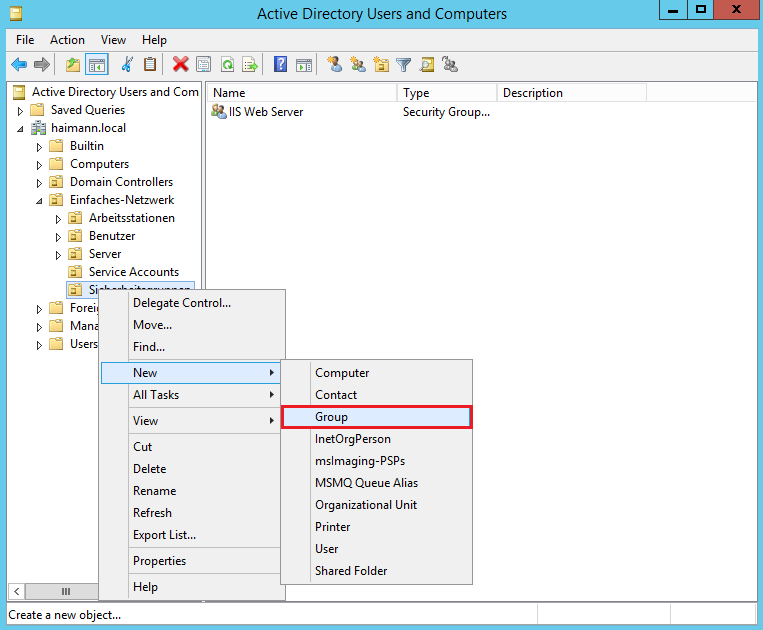Viewport: 763px width, 630px height.
Task: Expand the Arbeitsstationen OU
Action: click(58, 219)
